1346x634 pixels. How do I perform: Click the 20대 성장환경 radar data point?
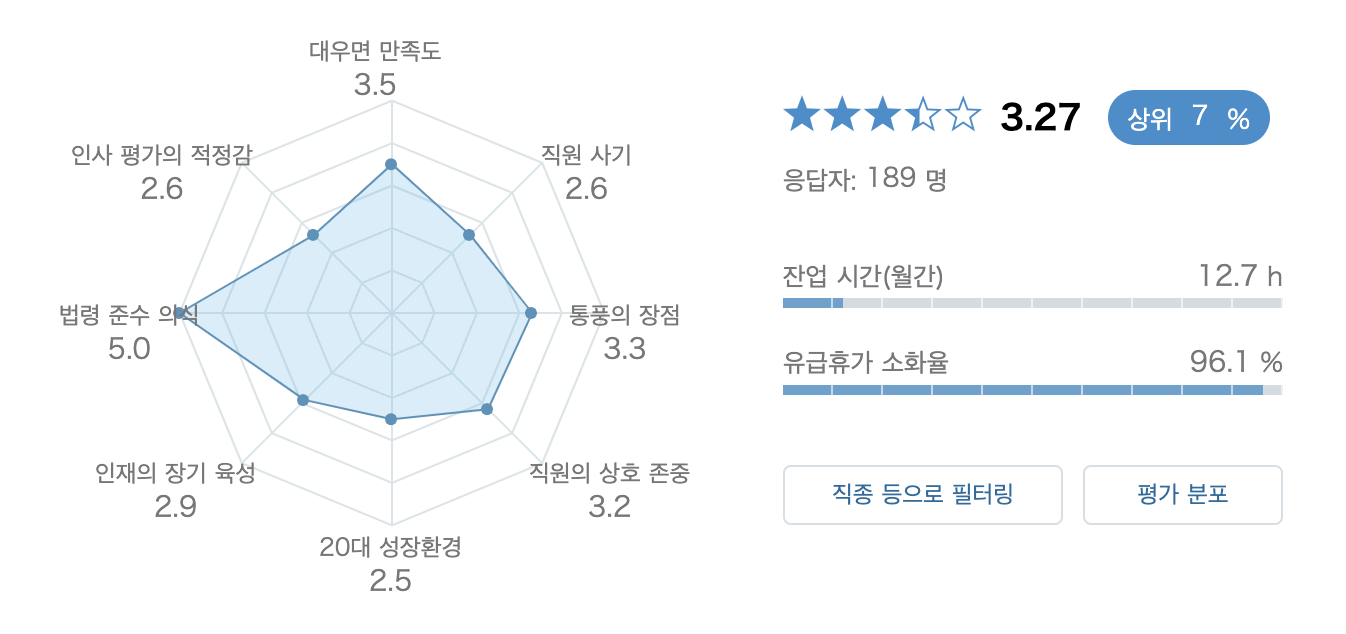click(391, 419)
